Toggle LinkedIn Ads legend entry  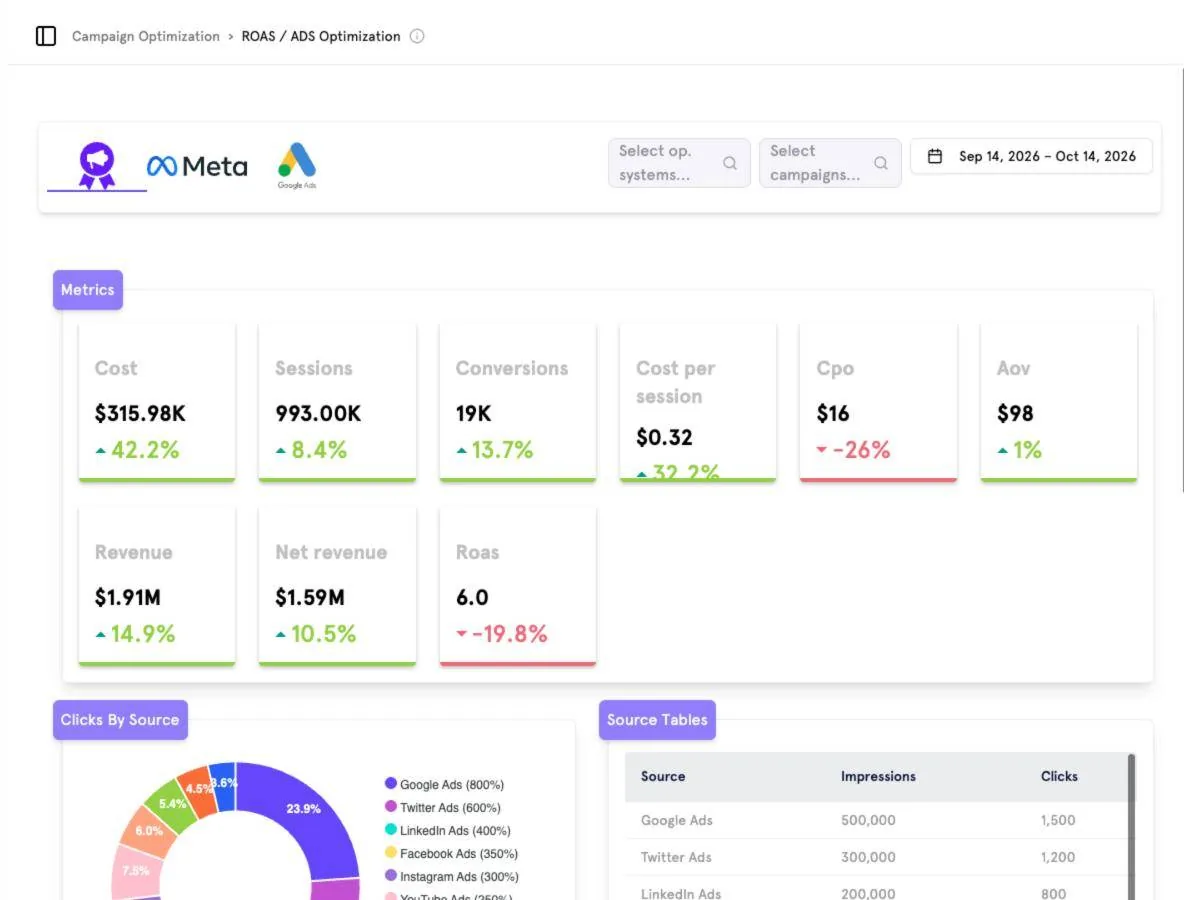[x=448, y=831]
